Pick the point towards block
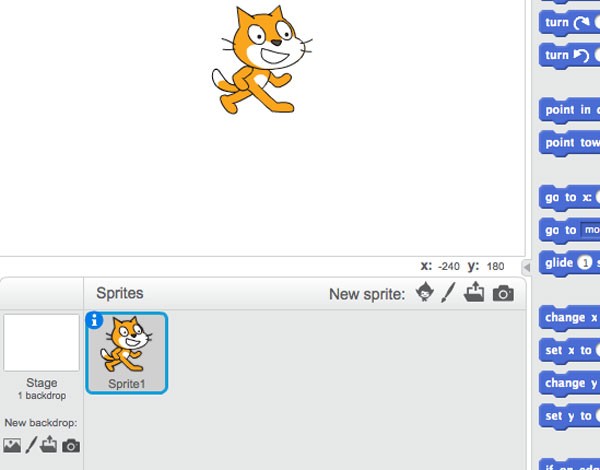This screenshot has width=600, height=470. pyautogui.click(x=569, y=143)
